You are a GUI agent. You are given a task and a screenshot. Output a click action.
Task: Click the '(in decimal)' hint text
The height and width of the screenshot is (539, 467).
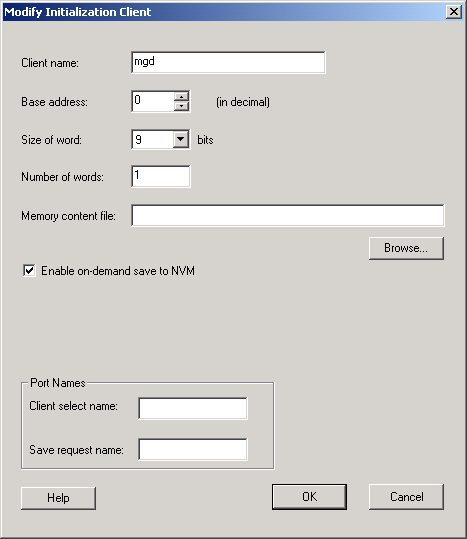(243, 102)
